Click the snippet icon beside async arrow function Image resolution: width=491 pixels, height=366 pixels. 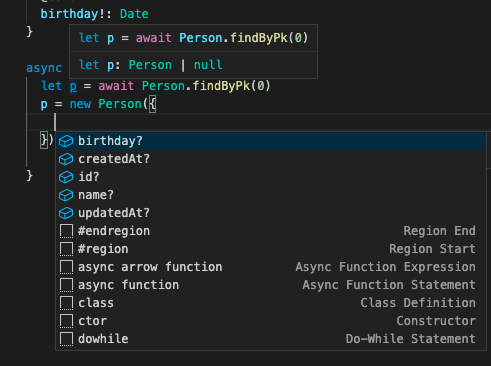66,267
